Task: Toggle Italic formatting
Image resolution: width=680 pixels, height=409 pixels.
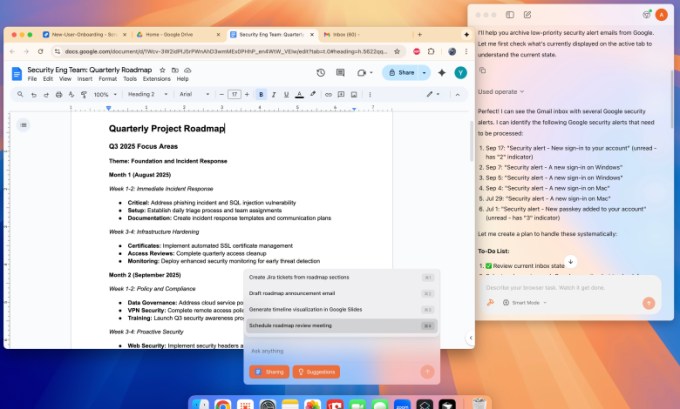Action: [x=274, y=95]
